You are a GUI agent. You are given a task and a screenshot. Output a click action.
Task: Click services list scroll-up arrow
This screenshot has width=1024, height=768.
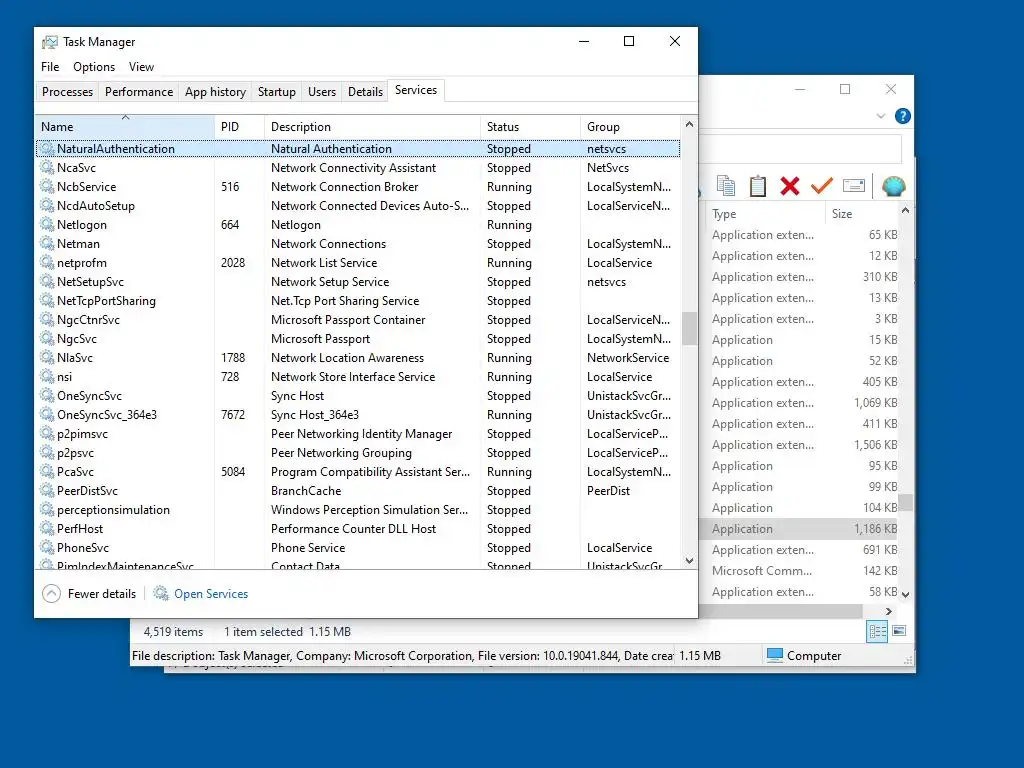pyautogui.click(x=689, y=124)
